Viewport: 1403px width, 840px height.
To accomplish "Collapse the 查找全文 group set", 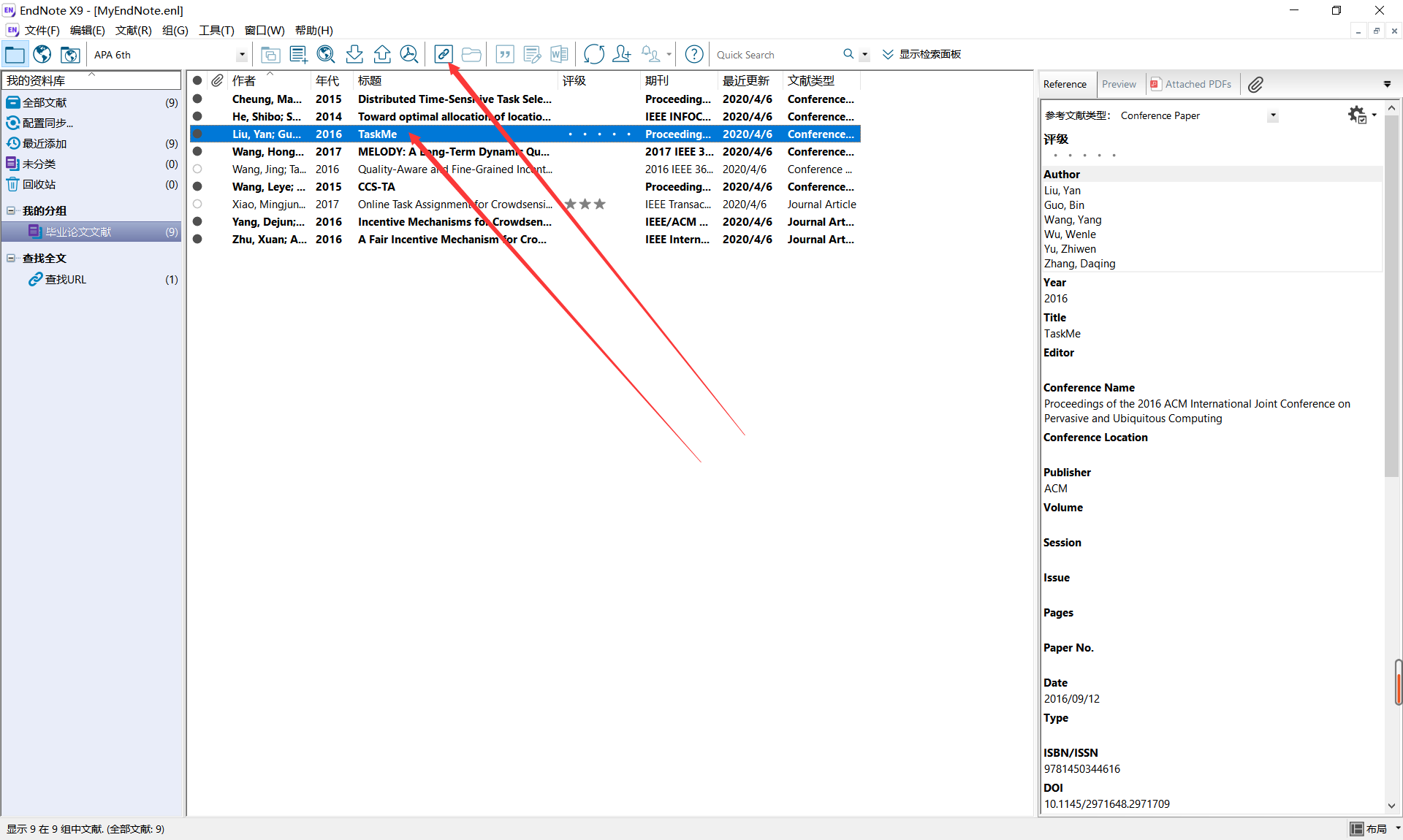I will [x=11, y=258].
